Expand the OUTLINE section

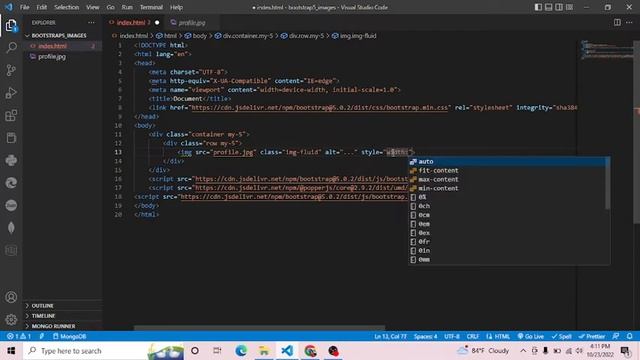point(62,305)
